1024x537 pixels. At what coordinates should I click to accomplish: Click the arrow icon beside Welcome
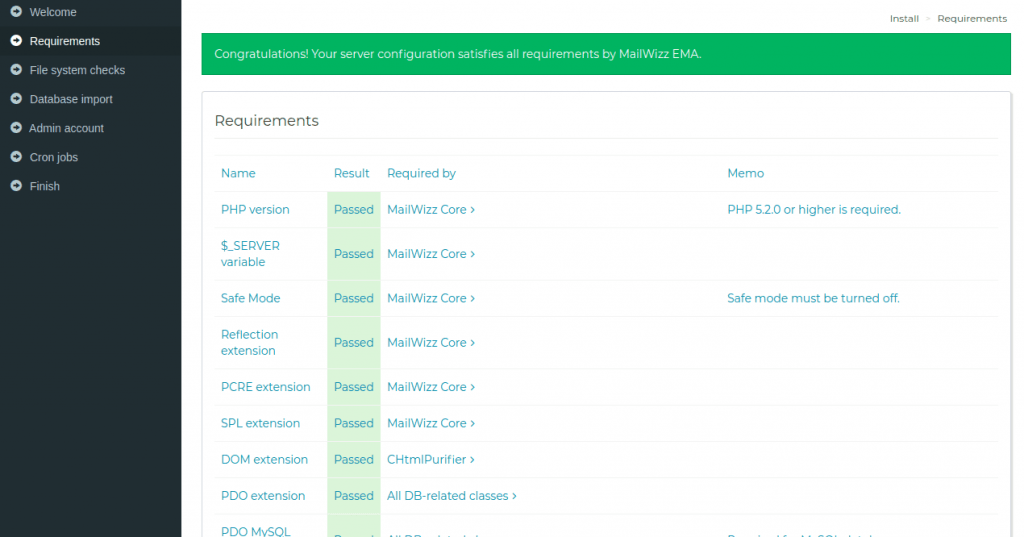pyautogui.click(x=16, y=11)
